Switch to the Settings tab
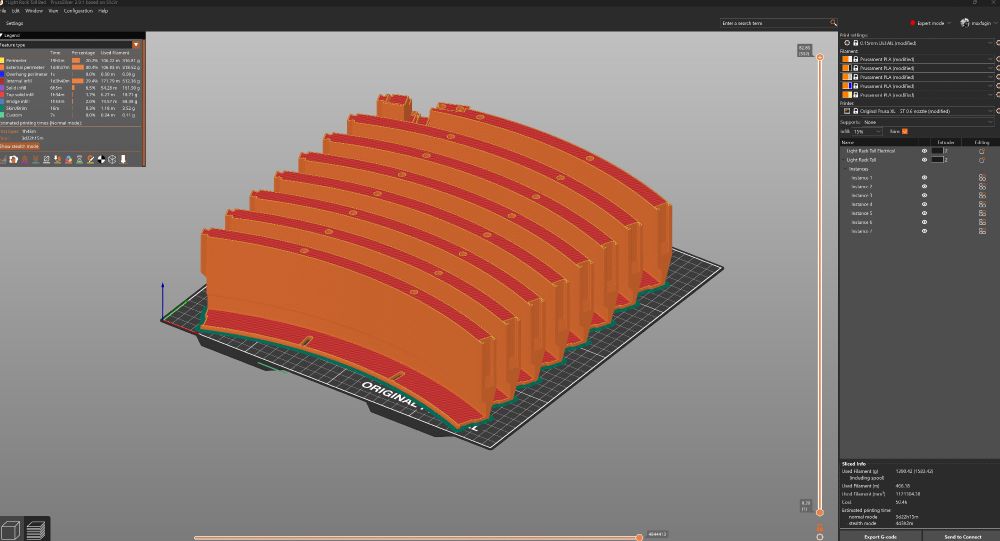 (14, 23)
